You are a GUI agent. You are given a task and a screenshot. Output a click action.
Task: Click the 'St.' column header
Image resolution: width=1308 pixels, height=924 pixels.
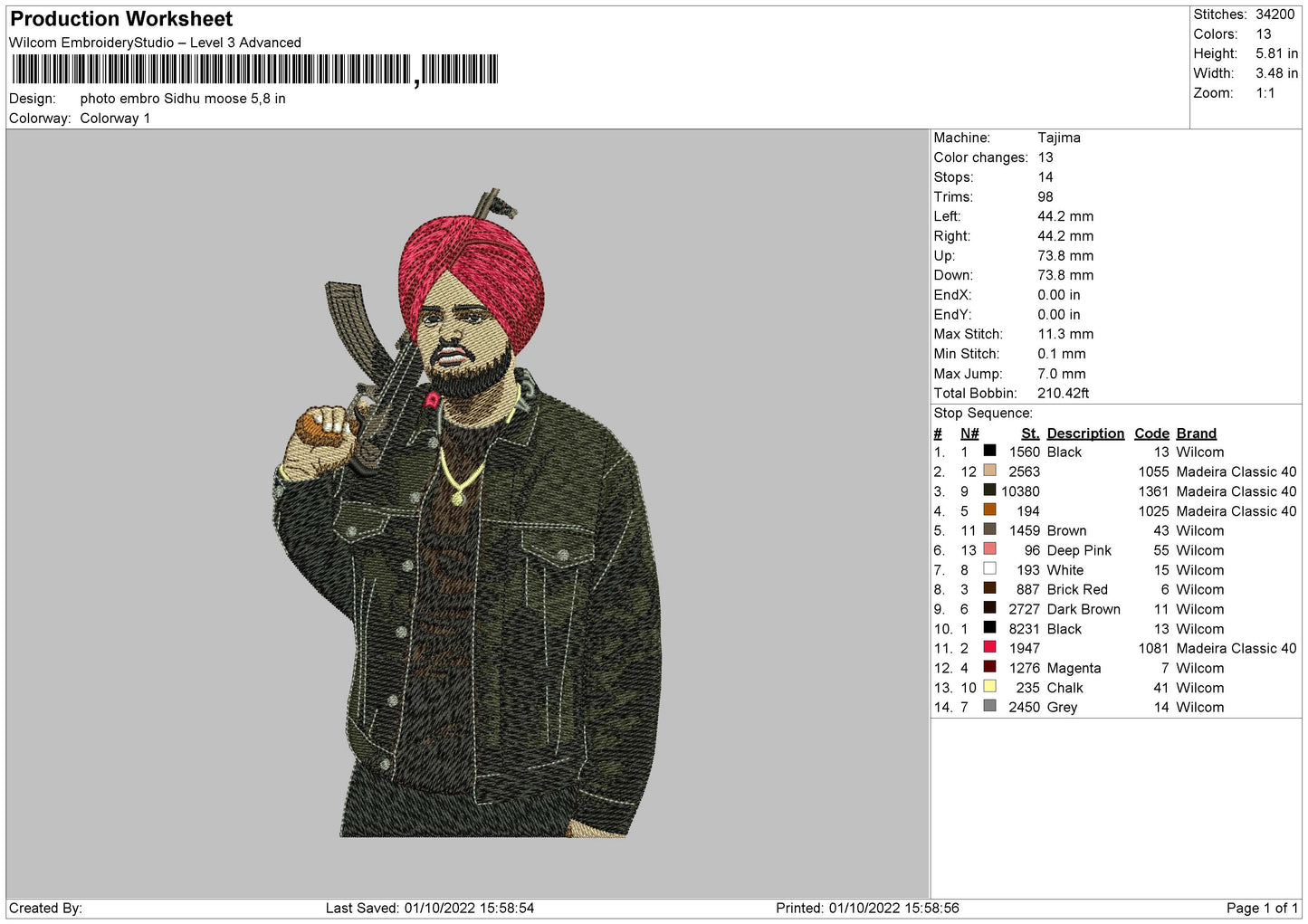pyautogui.click(x=1030, y=433)
